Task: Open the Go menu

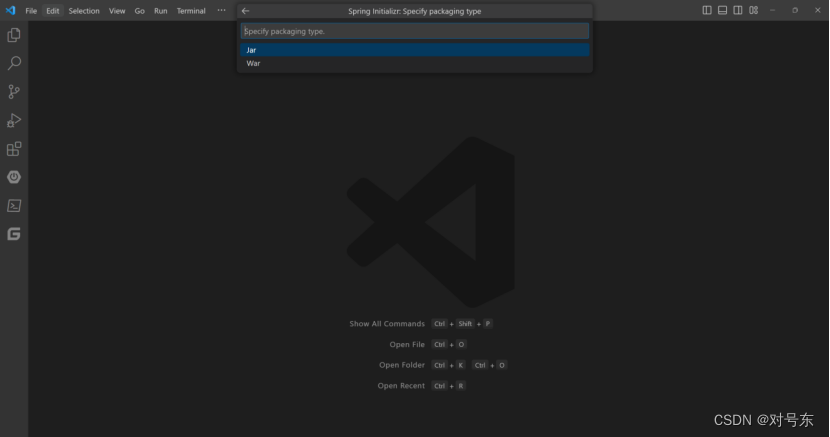Action: click(x=139, y=11)
